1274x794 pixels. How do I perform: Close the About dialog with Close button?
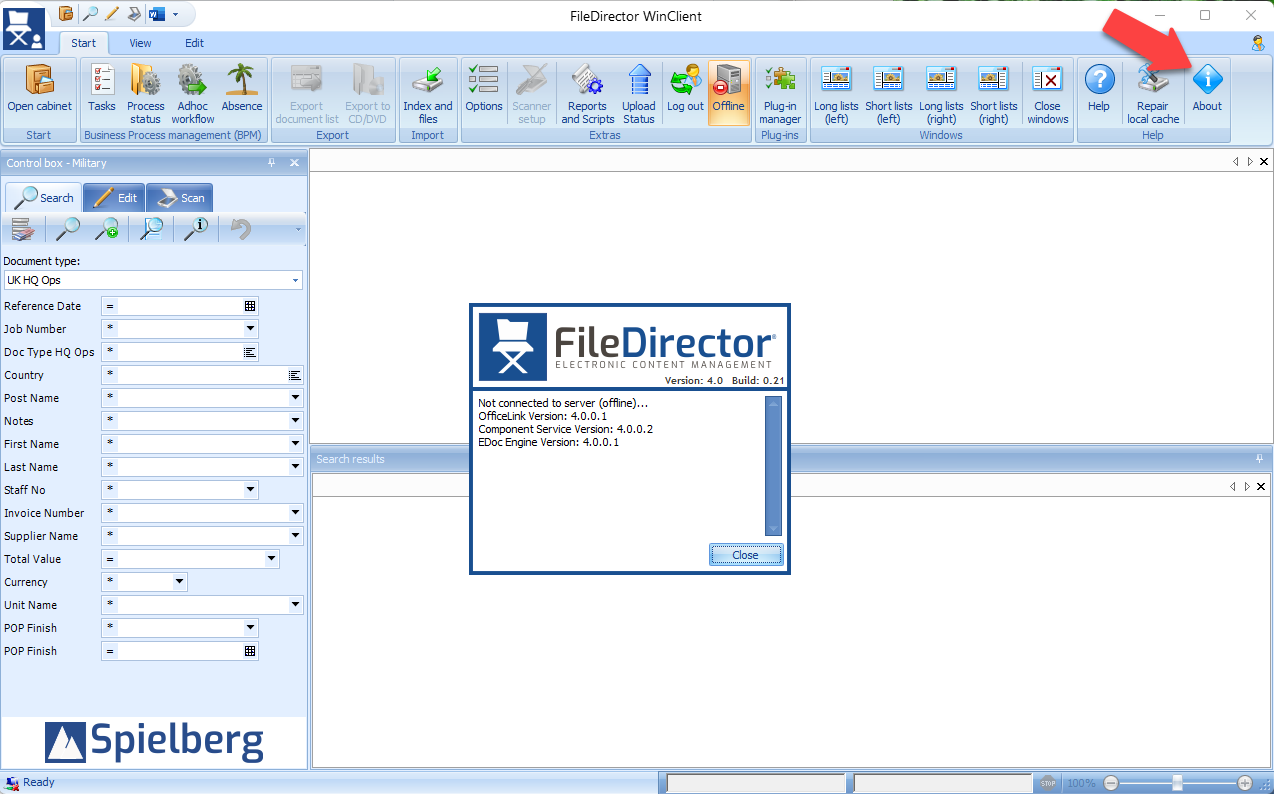(x=746, y=555)
